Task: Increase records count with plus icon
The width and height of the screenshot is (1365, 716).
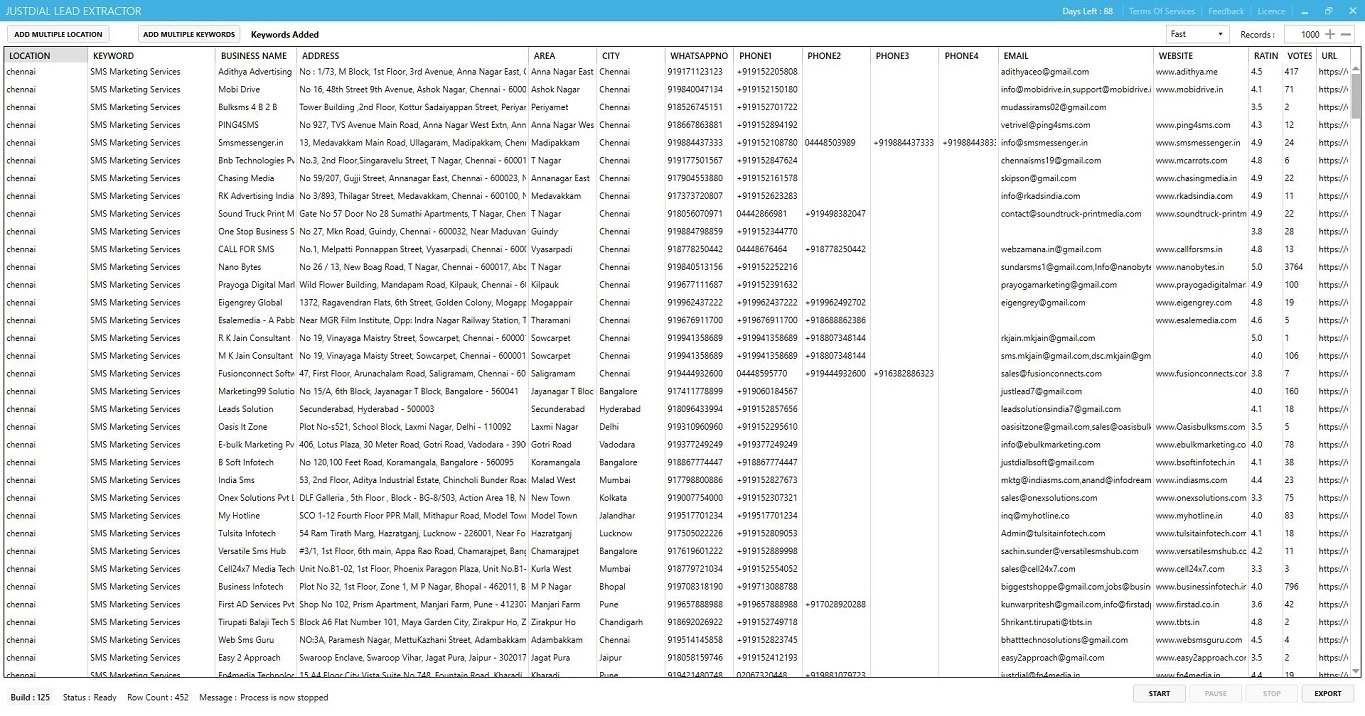Action: pos(1330,34)
